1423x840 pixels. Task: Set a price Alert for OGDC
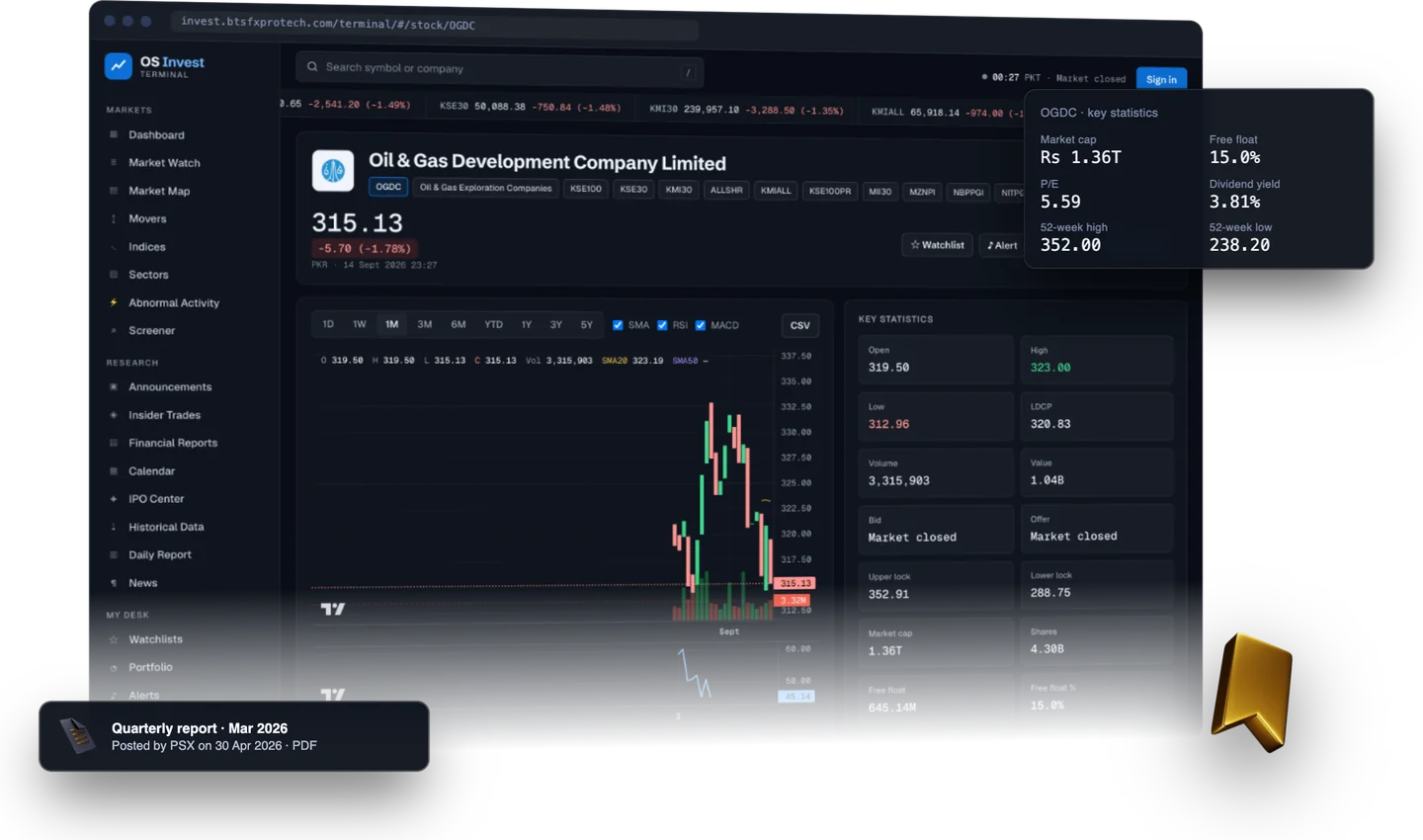[x=1002, y=245]
